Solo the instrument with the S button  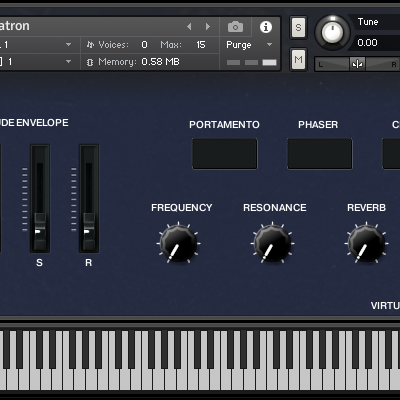click(x=298, y=27)
